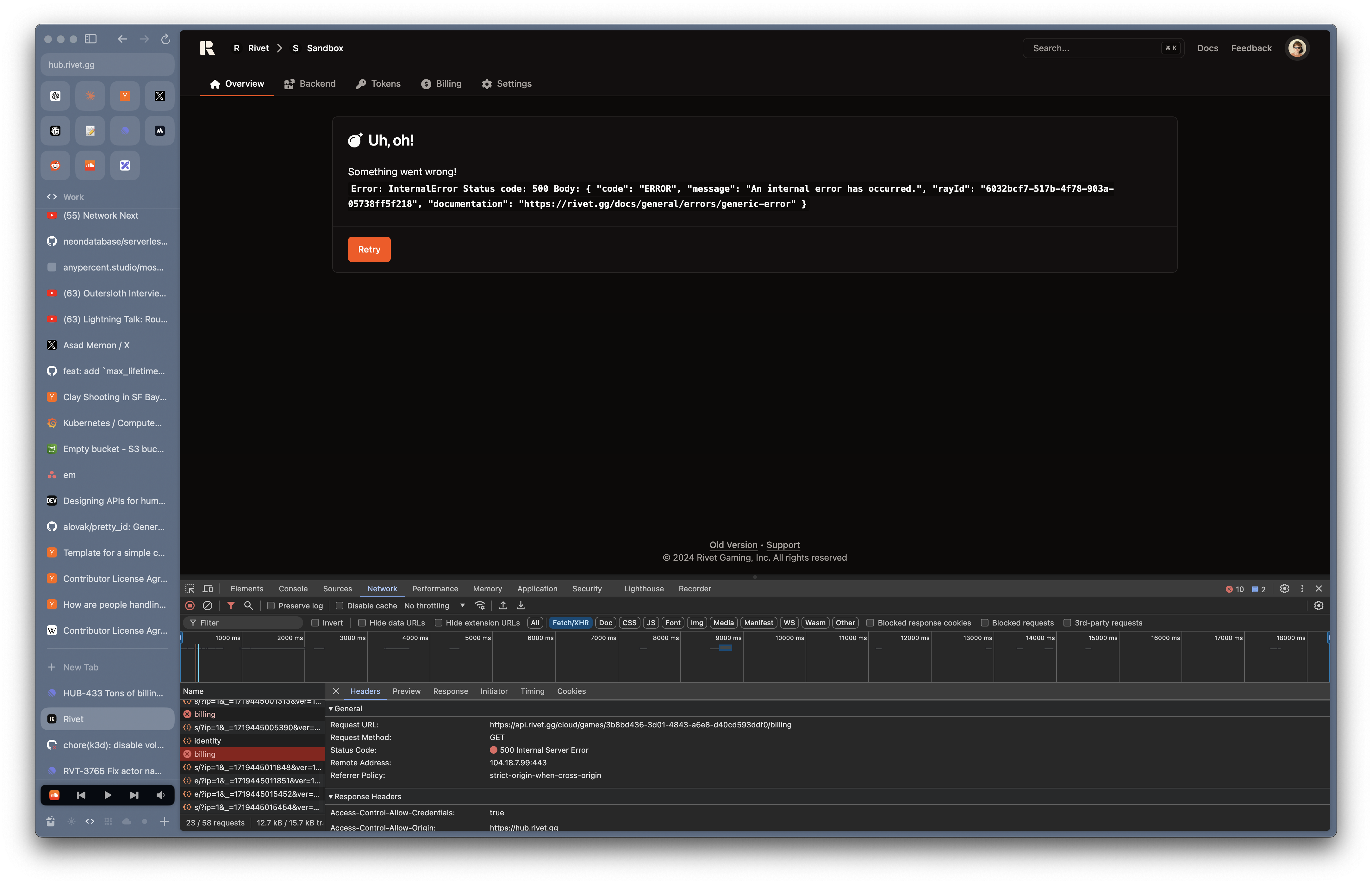Viewport: 1372px width, 884px height.
Task: Open the X pinned tile in the top favorites row
Action: (159, 96)
